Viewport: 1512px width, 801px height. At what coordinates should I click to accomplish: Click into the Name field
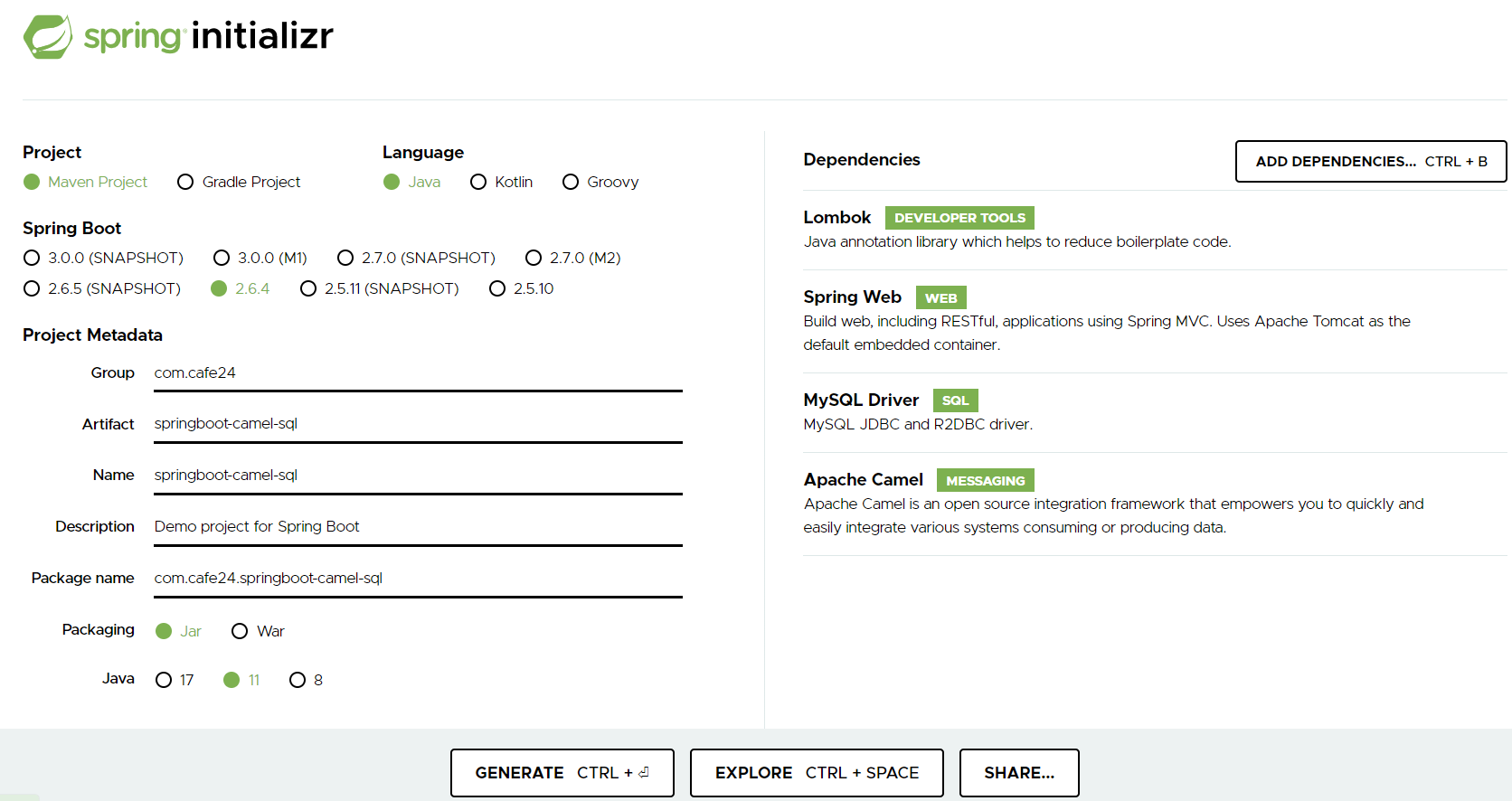point(418,476)
